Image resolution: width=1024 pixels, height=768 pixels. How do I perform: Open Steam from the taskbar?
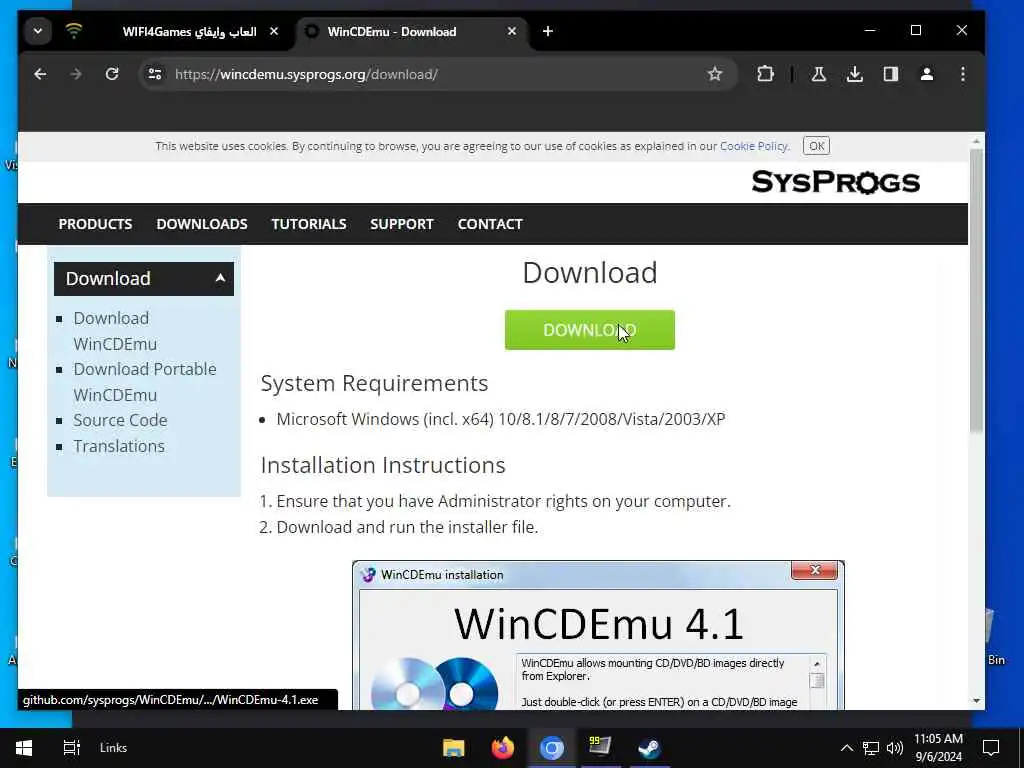pos(649,748)
